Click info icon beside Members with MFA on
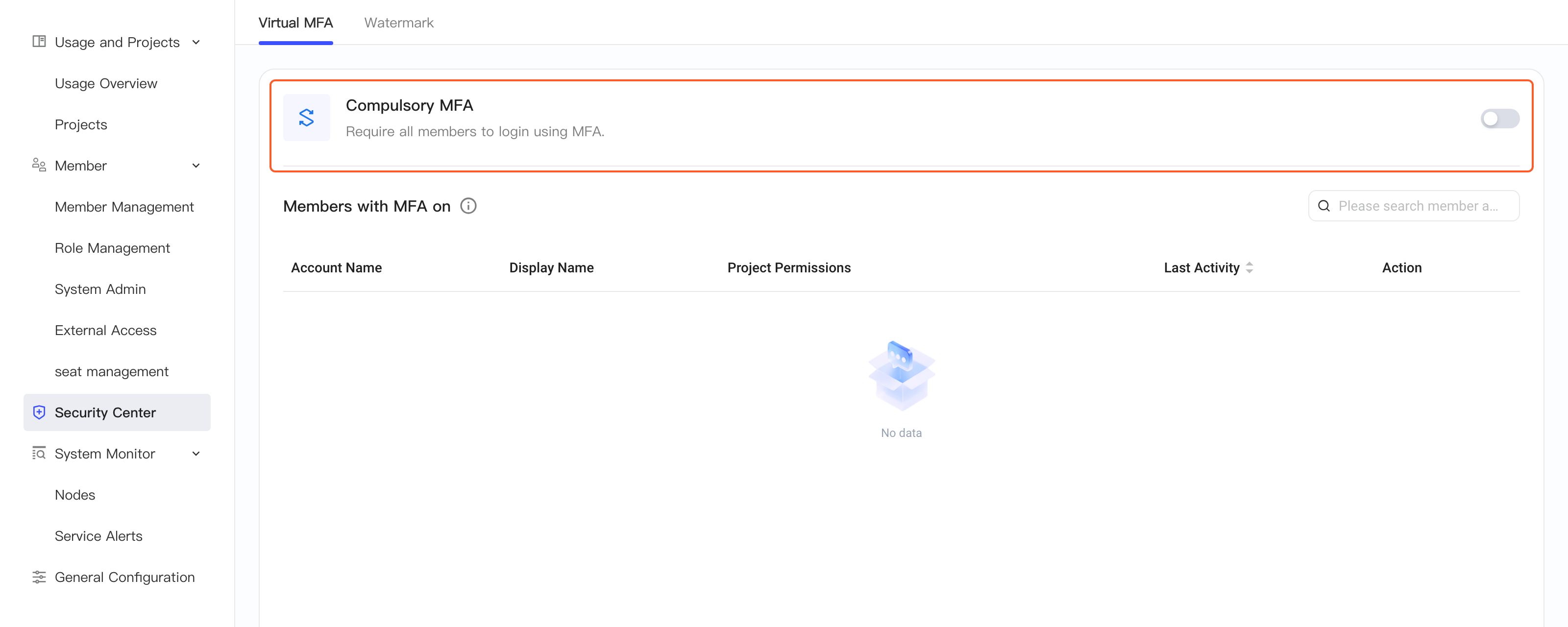 point(468,206)
